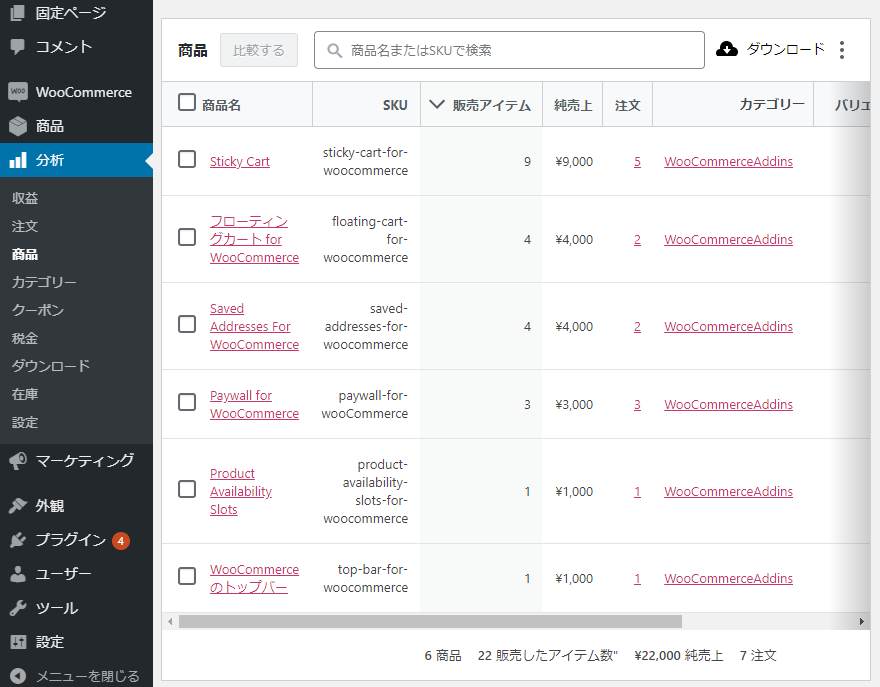Screen dimensions: 880x687
Task: Sort table by 注文 column header
Action: (x=627, y=105)
